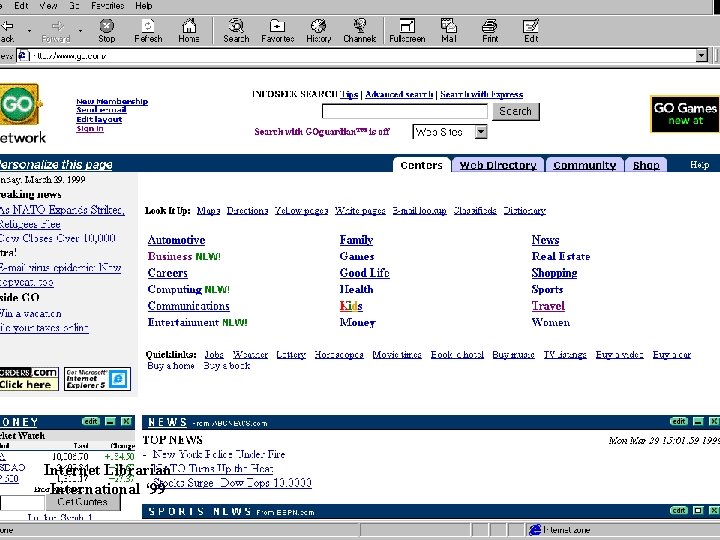
Task: Open the Favorites menu
Action: pyautogui.click(x=107, y=6)
